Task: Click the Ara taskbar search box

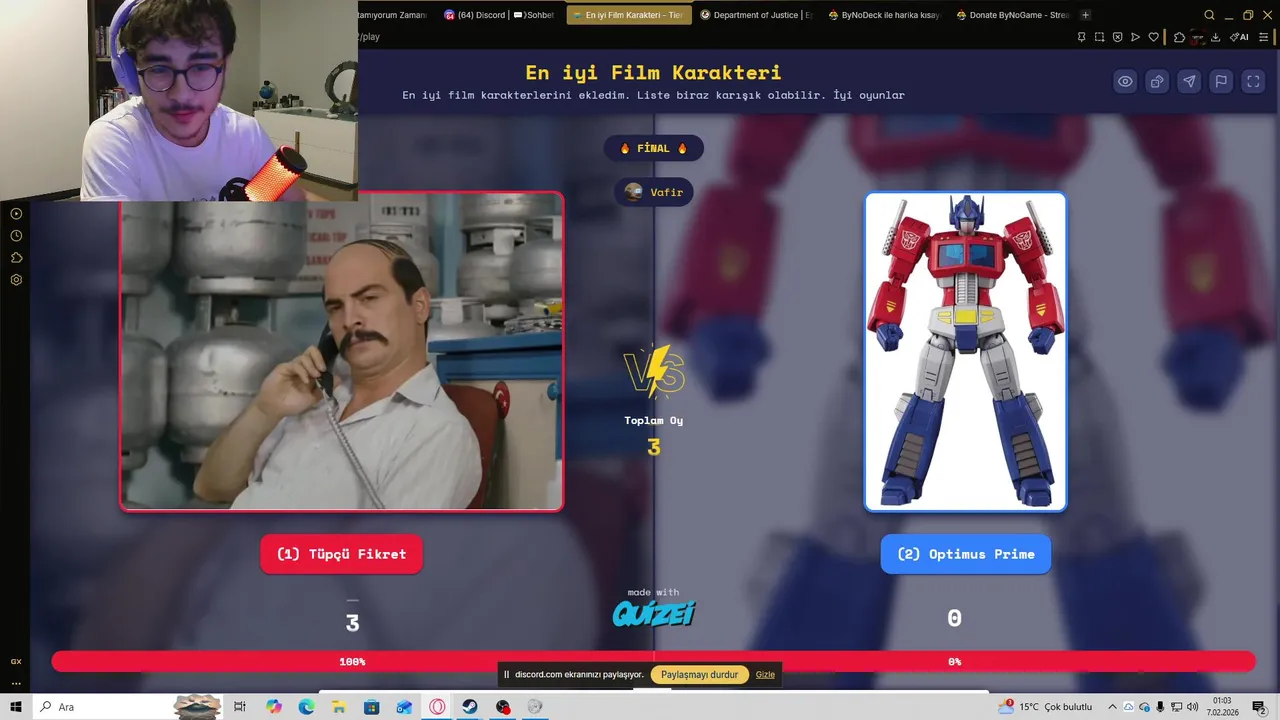Action: (128, 707)
